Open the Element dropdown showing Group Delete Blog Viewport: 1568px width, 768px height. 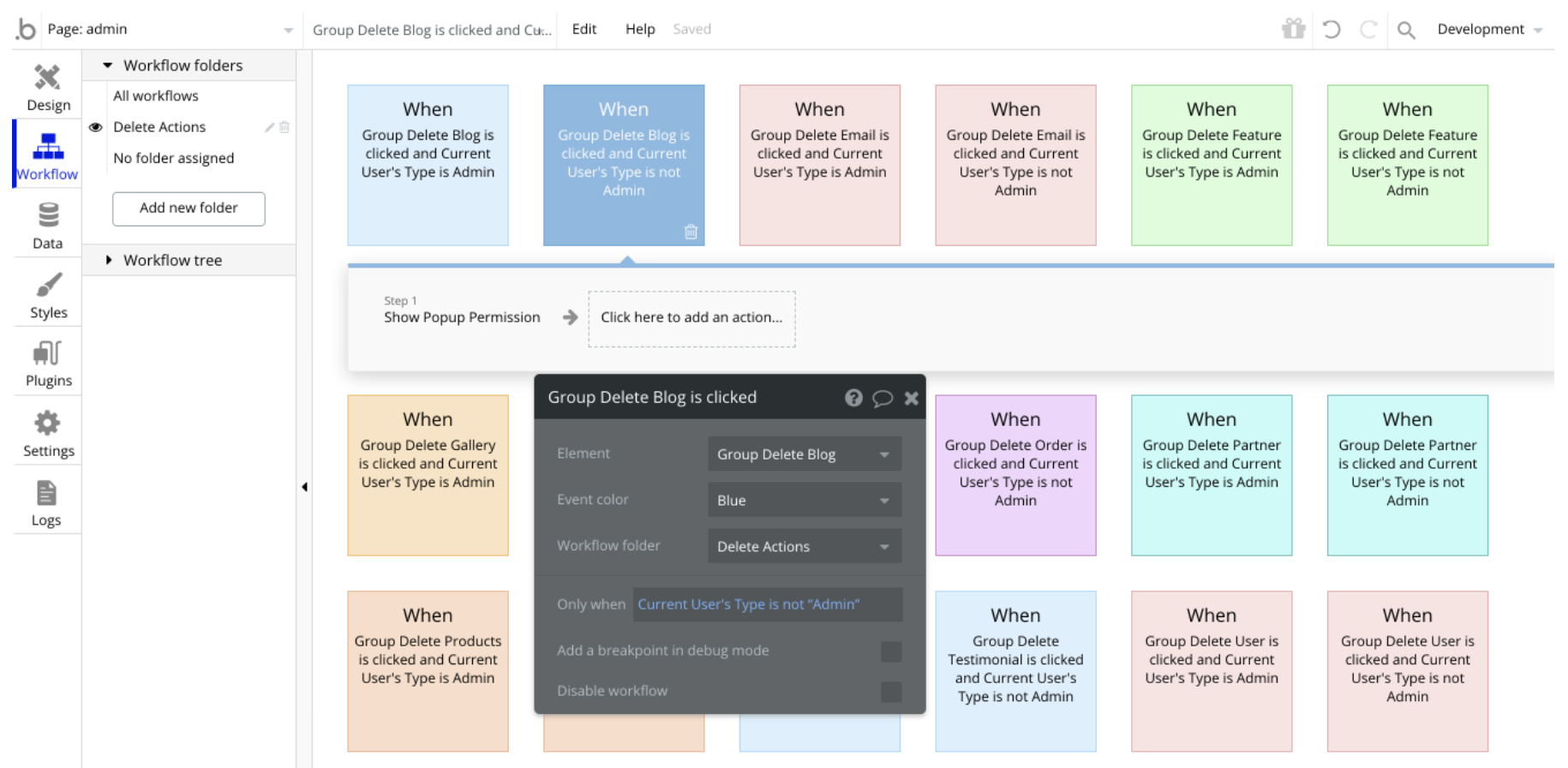pos(804,454)
